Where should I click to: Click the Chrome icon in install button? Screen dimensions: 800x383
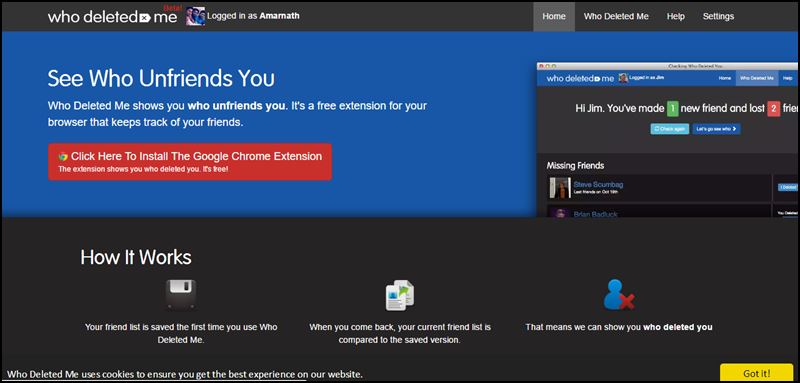point(63,157)
